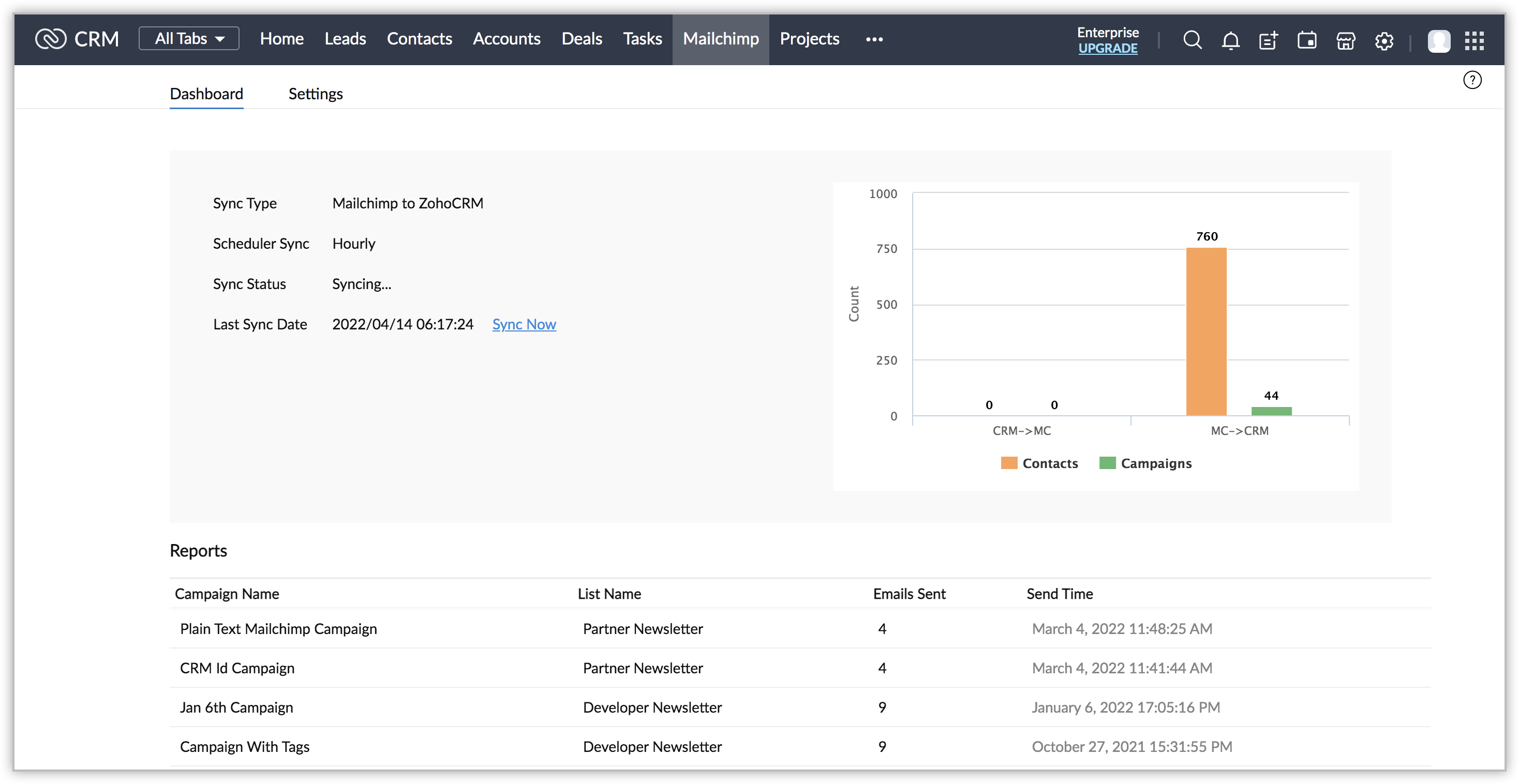The height and width of the screenshot is (784, 1519).
Task: Open the notifications bell
Action: tap(1230, 41)
